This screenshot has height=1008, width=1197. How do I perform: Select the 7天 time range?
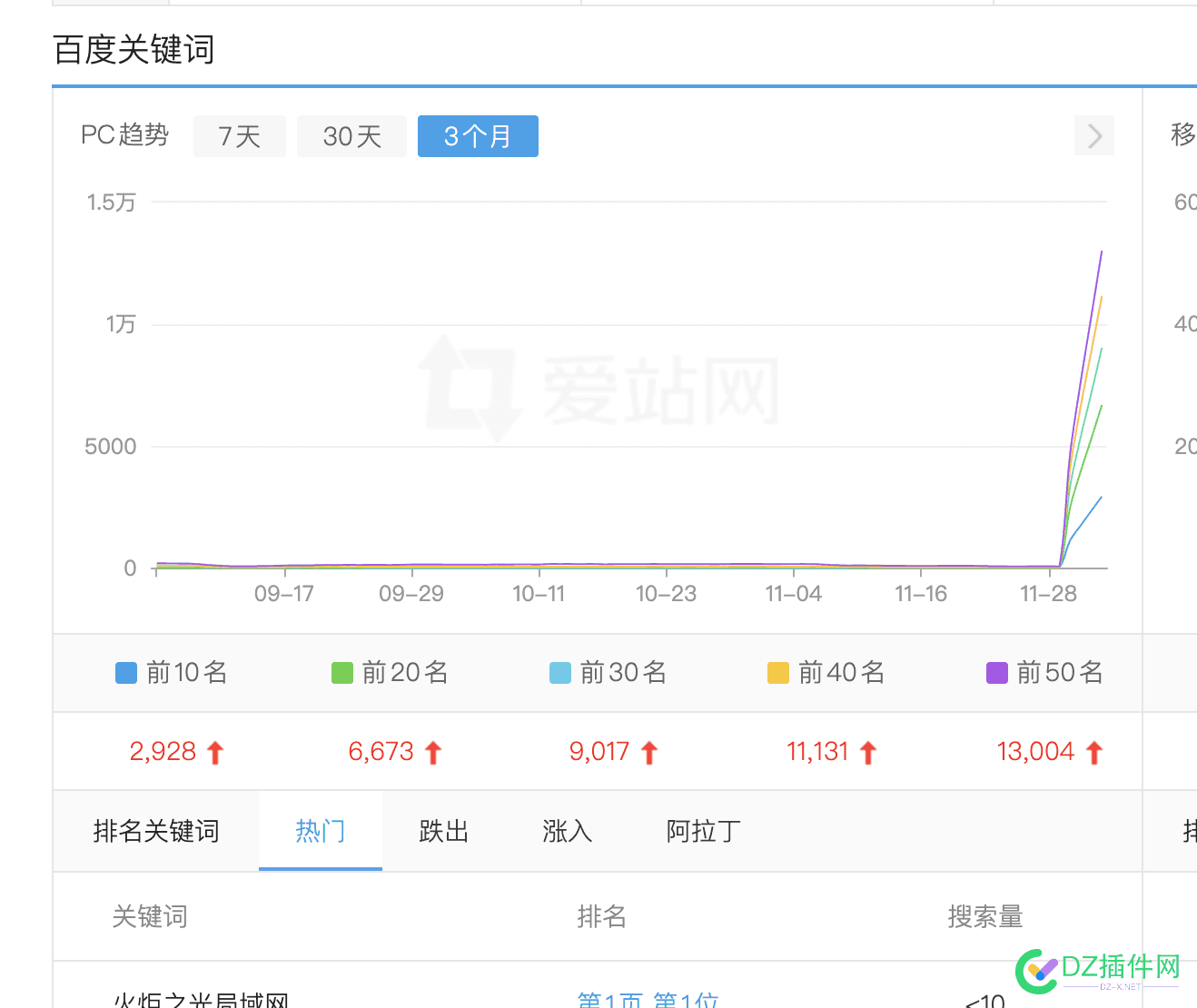240,136
